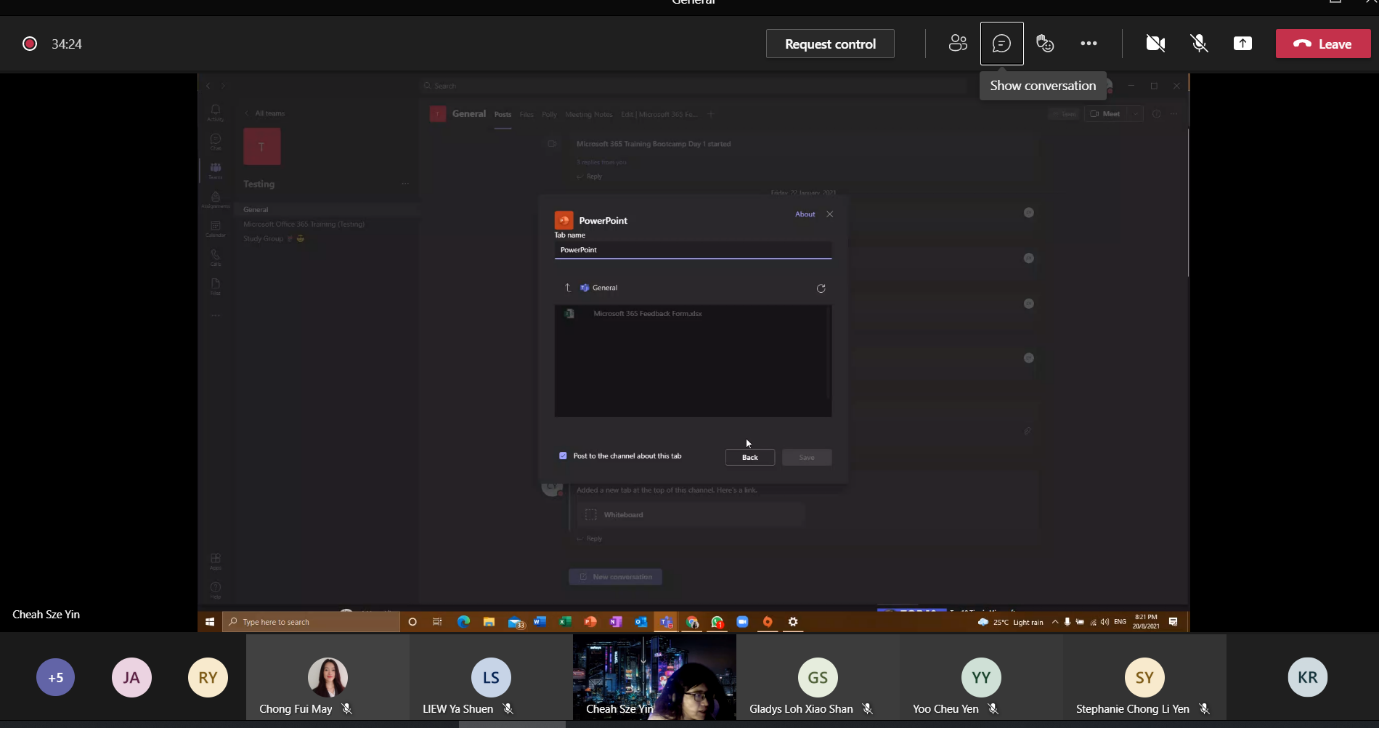This screenshot has height=733, width=1384.
Task: Open the More actions ellipsis menu
Action: (1089, 44)
